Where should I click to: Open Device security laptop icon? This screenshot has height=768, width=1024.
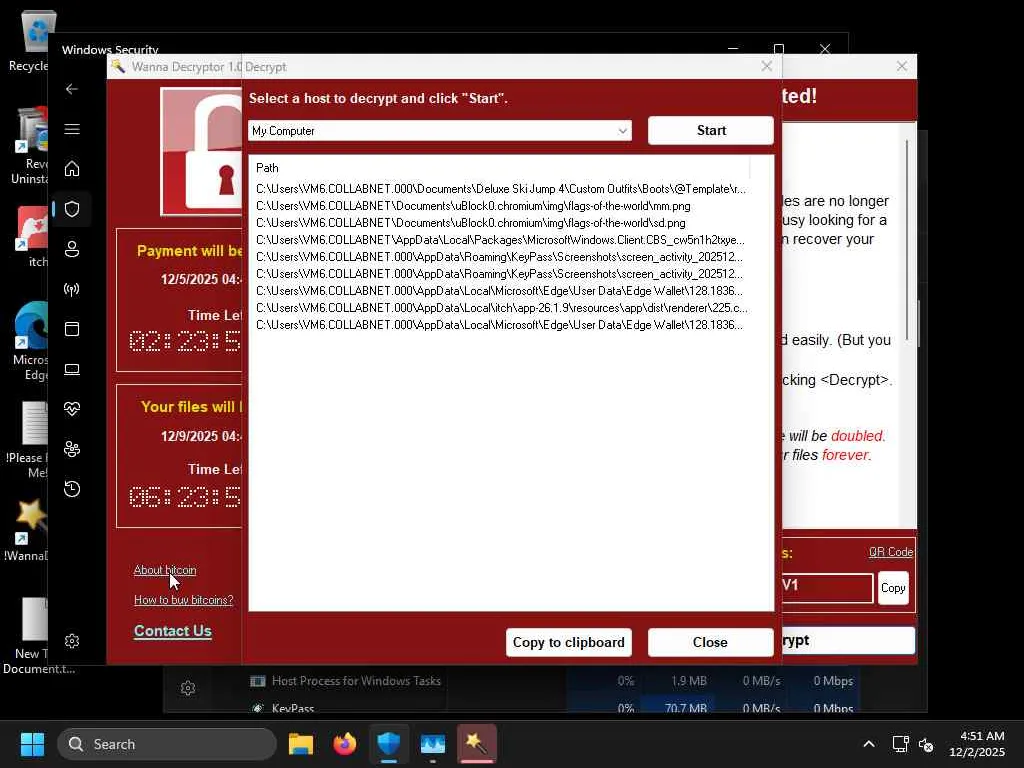72,369
